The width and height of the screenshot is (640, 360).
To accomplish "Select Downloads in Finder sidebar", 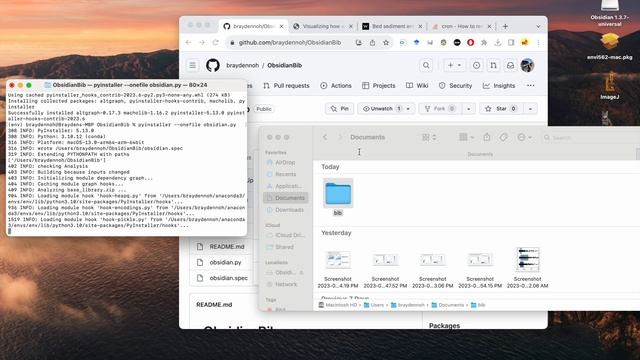I will pos(285,210).
